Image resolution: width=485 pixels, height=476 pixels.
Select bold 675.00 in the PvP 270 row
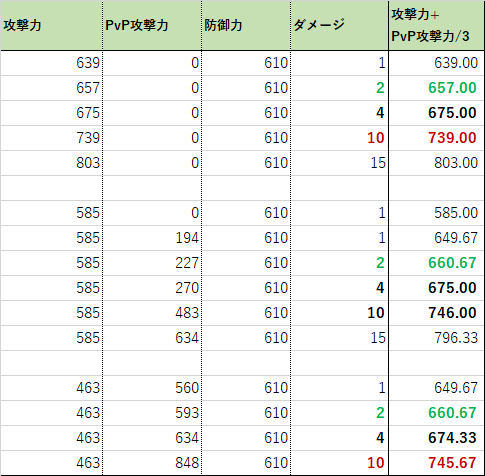click(x=437, y=288)
